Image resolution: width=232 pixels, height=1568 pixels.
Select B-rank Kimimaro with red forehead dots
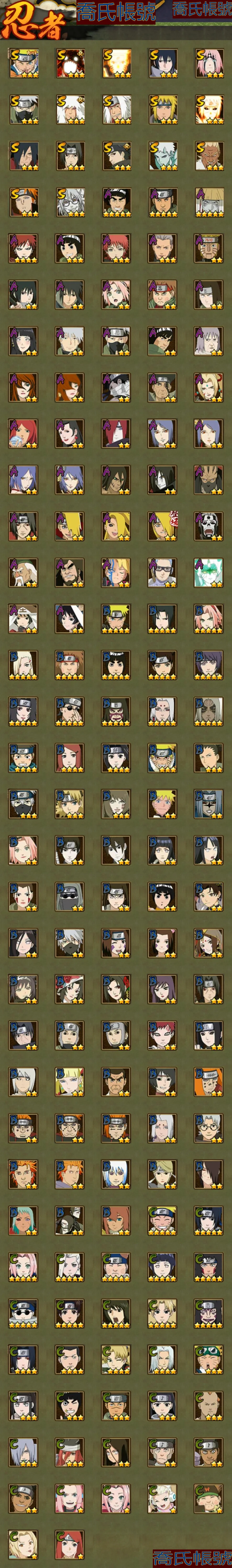pyautogui.click(x=162, y=711)
